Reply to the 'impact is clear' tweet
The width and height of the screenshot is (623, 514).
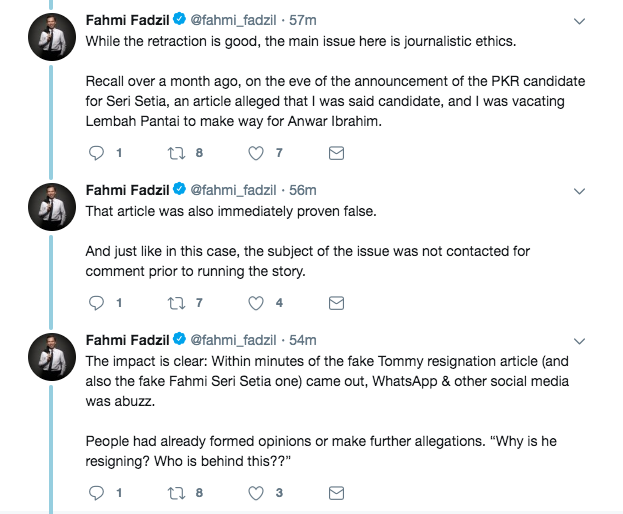tap(97, 492)
